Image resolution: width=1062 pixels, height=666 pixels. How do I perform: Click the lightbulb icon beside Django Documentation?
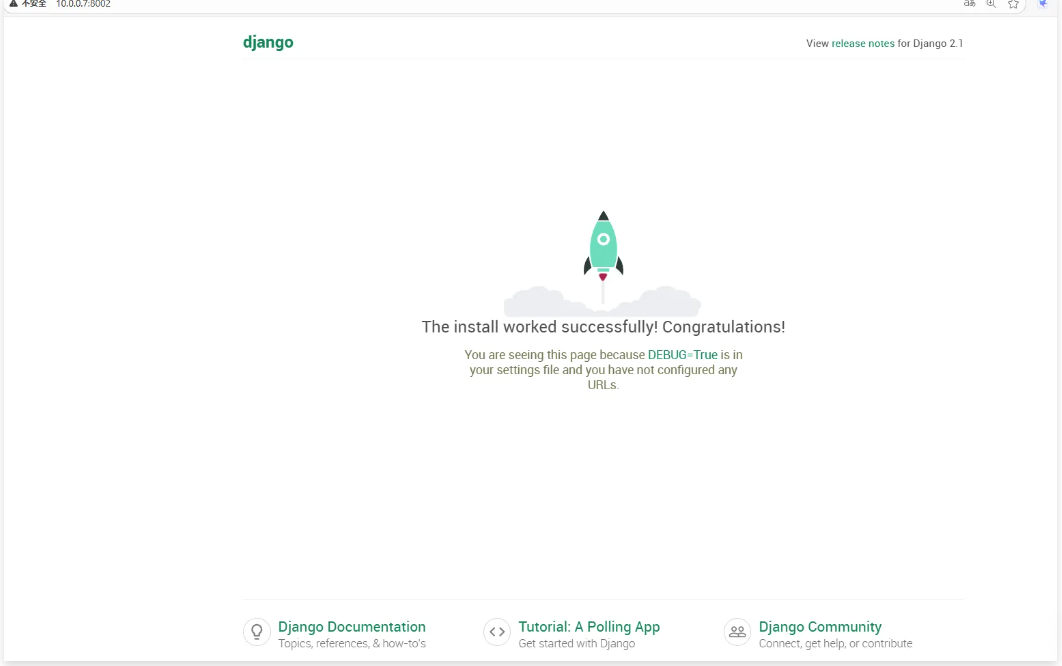(257, 632)
